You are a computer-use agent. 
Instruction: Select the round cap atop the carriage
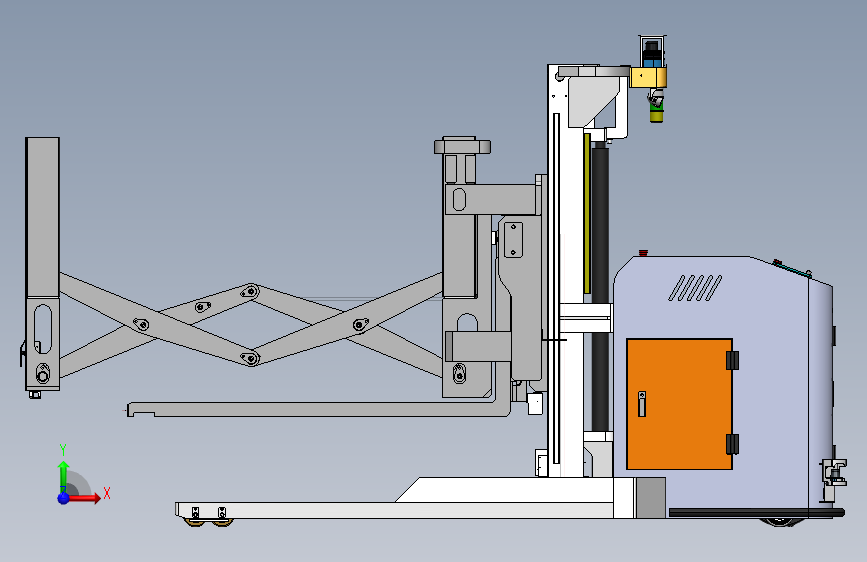pos(462,146)
